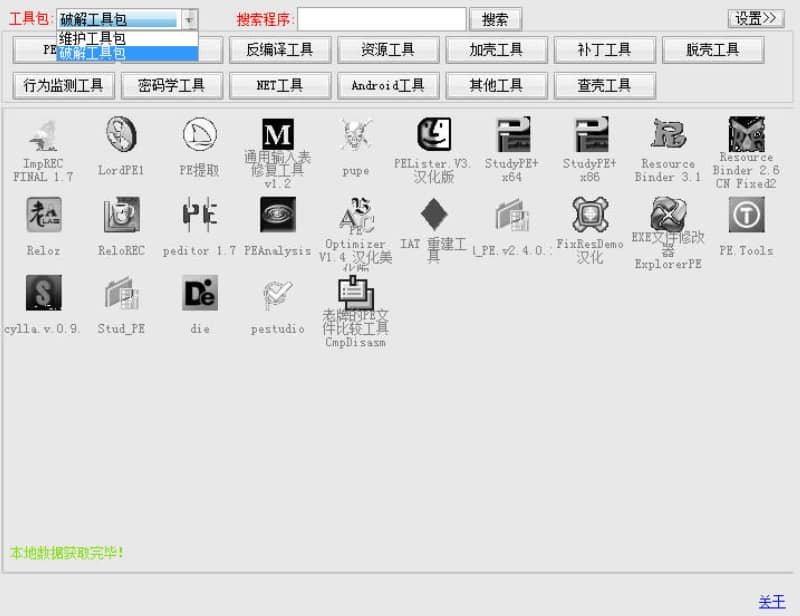The width and height of the screenshot is (800, 616).
Task: Switch to 反编译工具 category
Action: 280,50
